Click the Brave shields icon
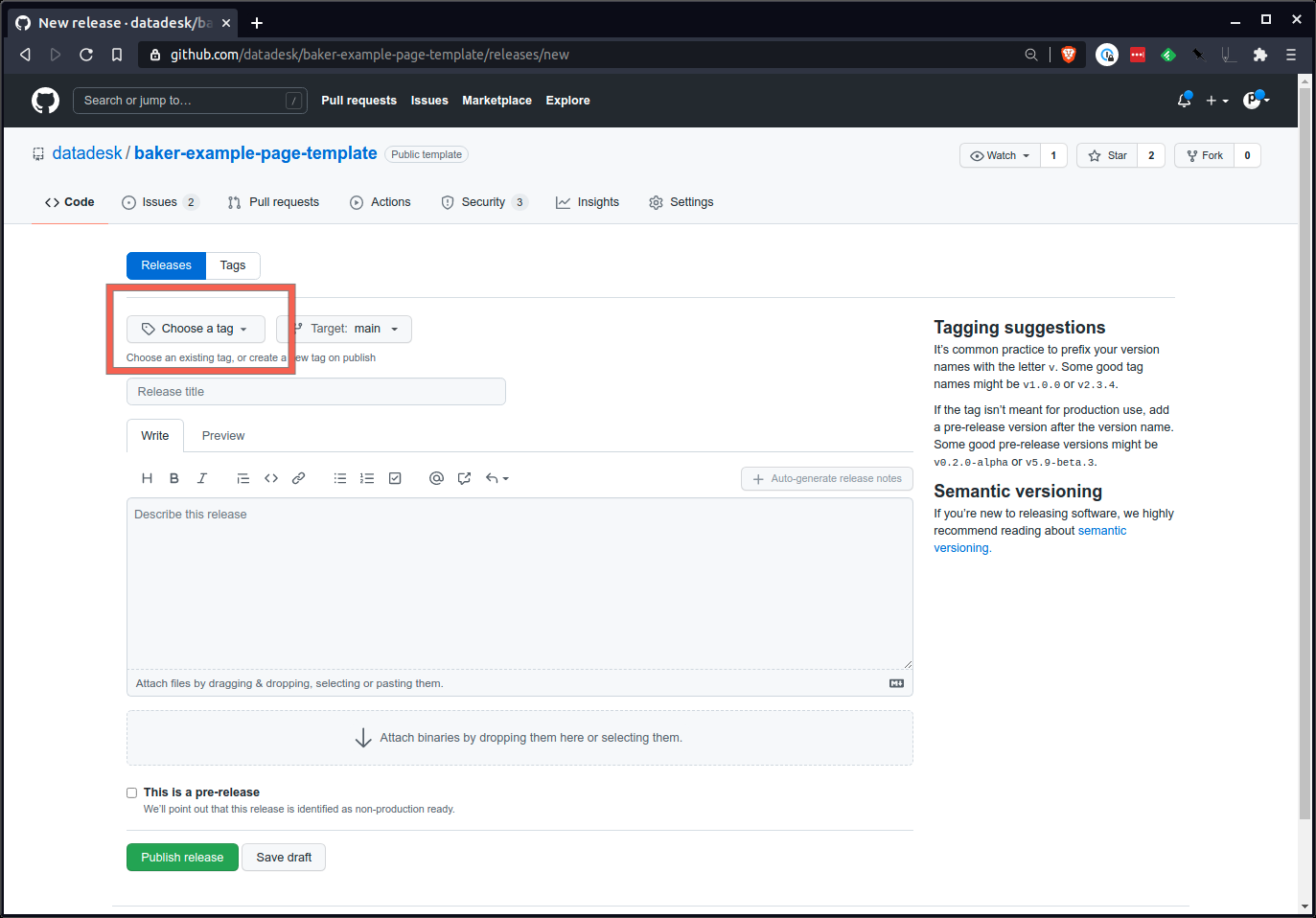This screenshot has width=1316, height=918. [1069, 55]
